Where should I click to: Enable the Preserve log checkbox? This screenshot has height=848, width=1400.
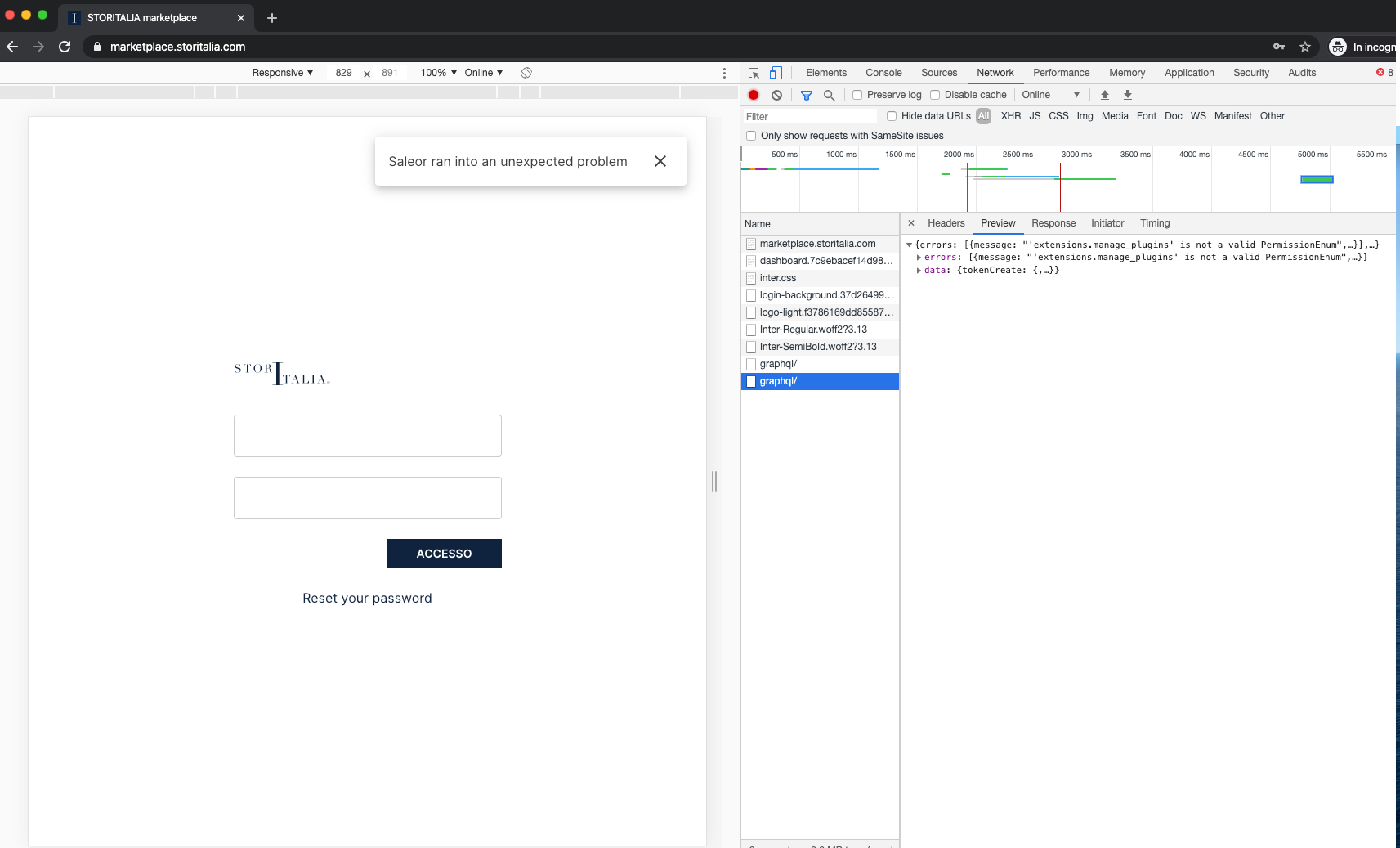(x=857, y=95)
